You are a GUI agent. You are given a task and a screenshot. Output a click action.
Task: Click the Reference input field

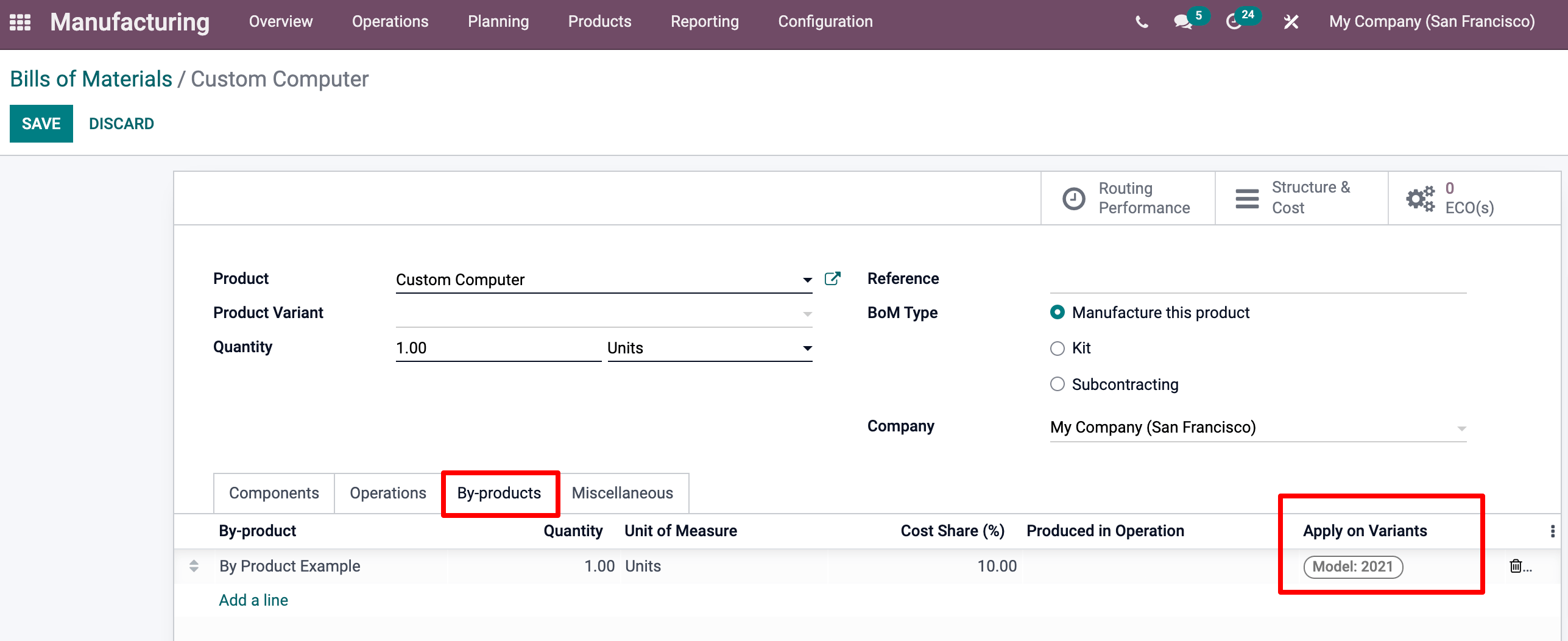1258,280
